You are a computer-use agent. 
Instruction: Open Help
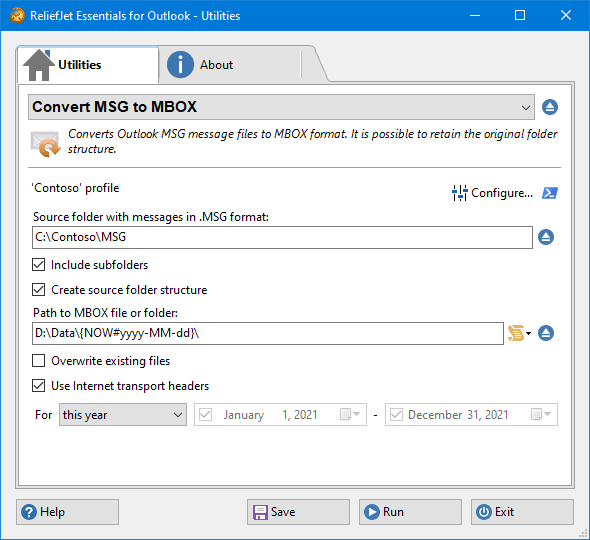tap(67, 512)
